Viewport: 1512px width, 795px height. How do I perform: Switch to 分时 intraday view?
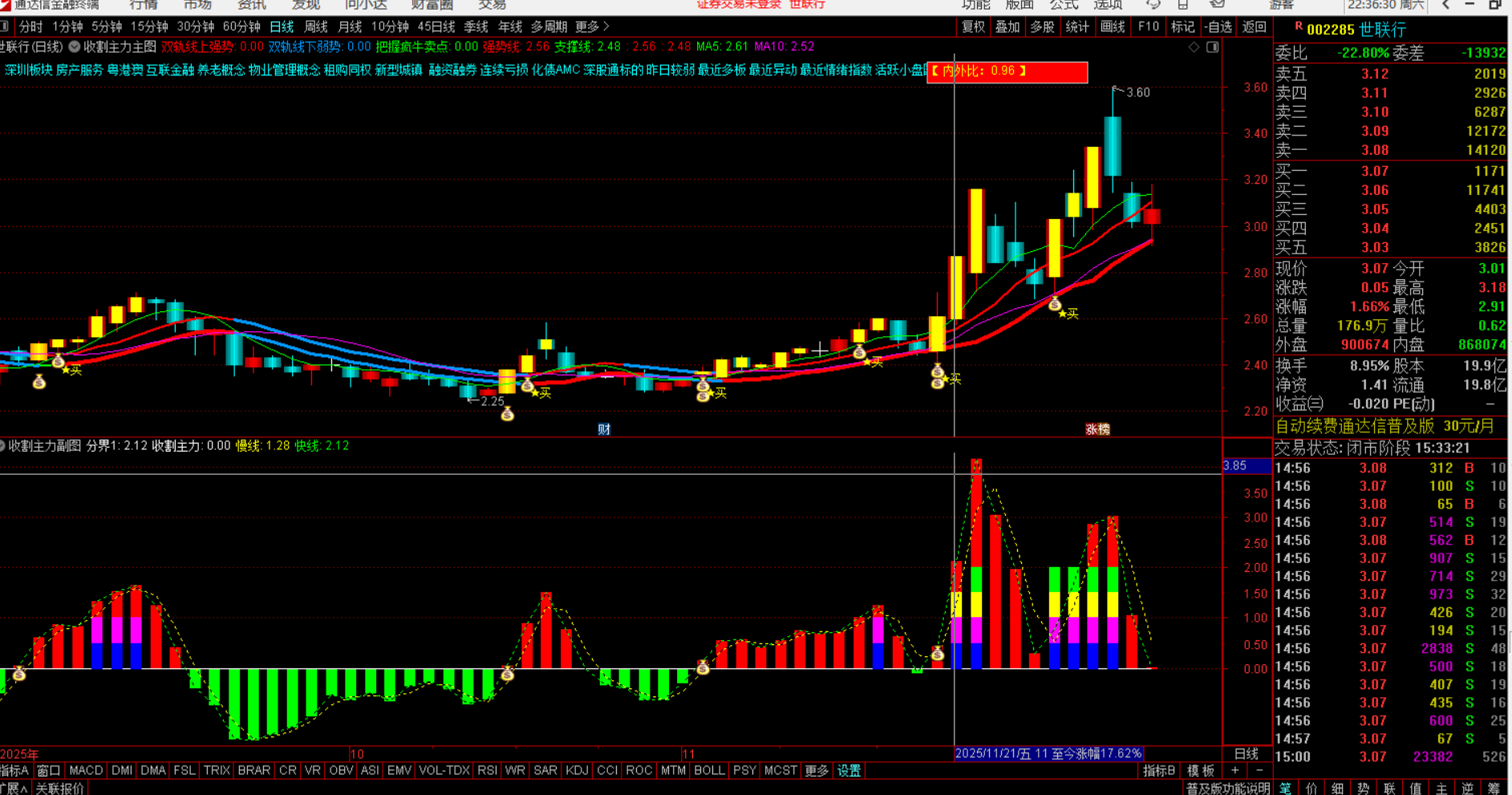tap(30, 26)
